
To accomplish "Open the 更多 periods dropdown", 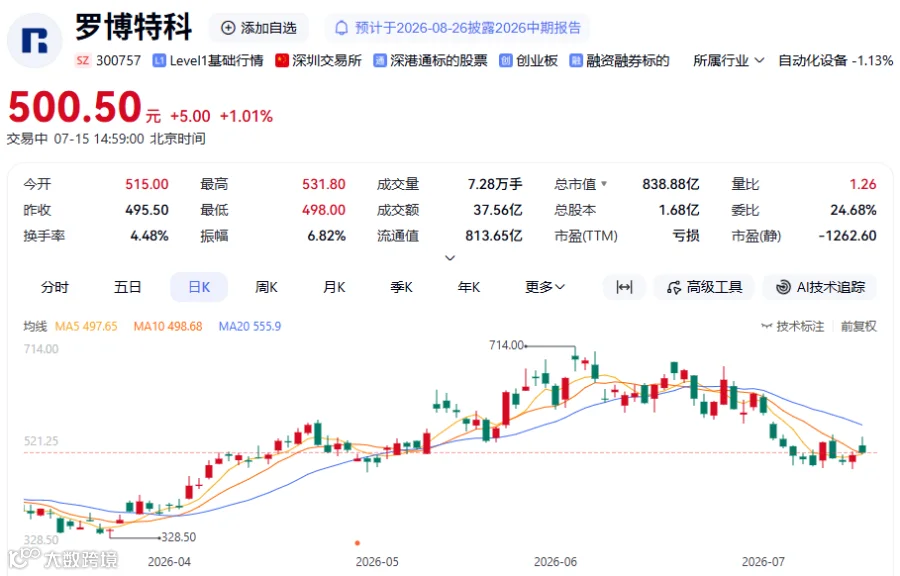I will click(x=545, y=287).
